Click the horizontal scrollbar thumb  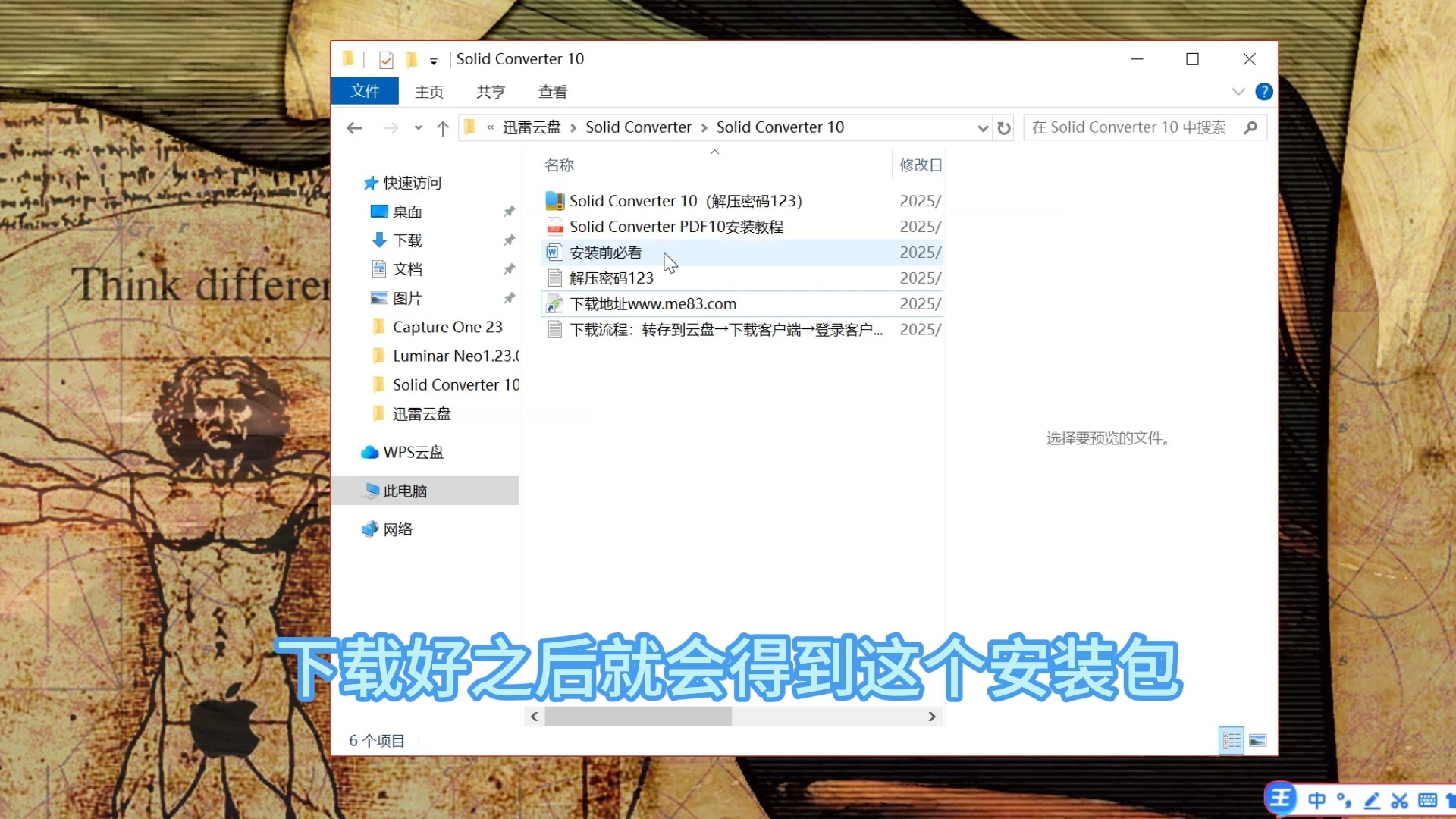click(x=638, y=717)
